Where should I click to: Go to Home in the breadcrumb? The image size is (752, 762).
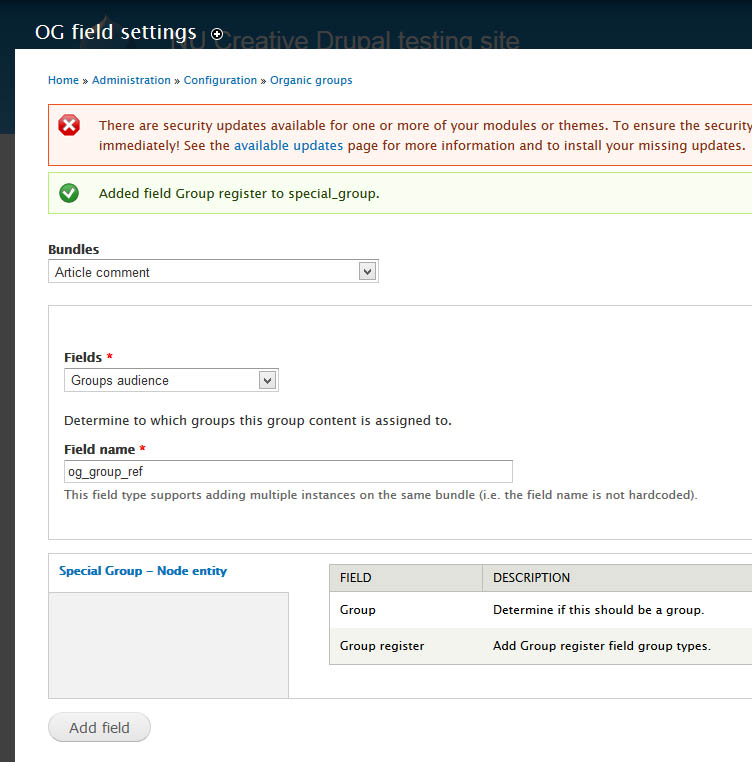coord(63,80)
